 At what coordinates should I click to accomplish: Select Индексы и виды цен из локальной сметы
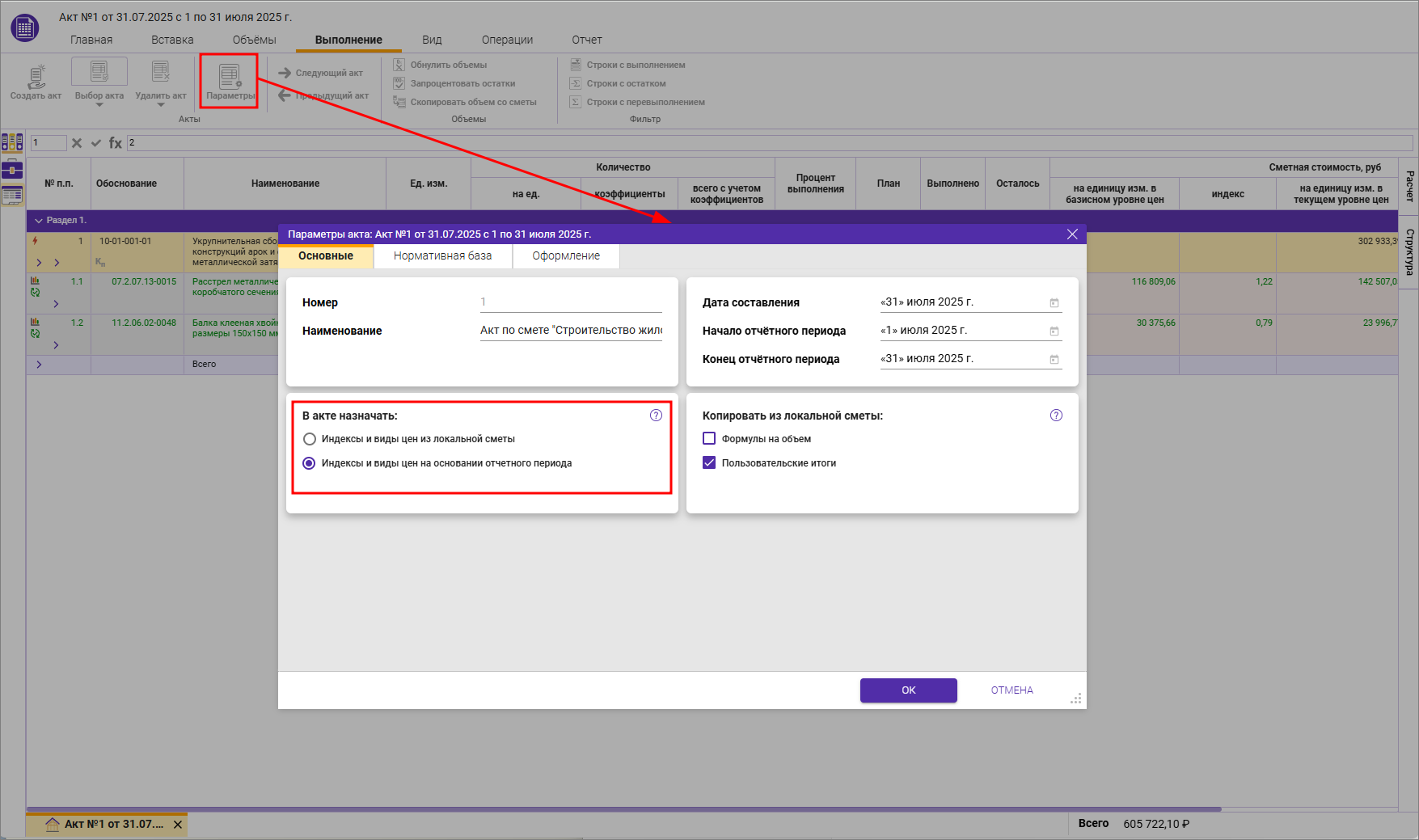pyautogui.click(x=310, y=439)
